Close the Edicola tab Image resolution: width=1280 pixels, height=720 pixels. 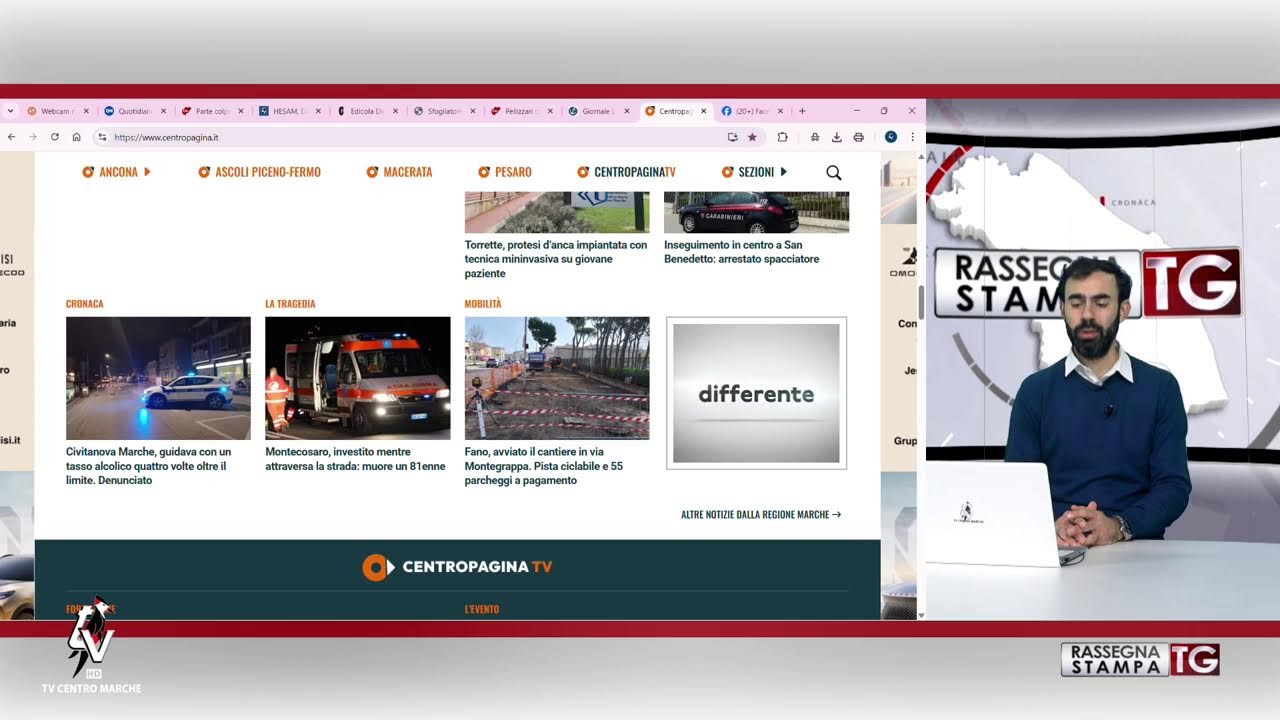(x=395, y=111)
